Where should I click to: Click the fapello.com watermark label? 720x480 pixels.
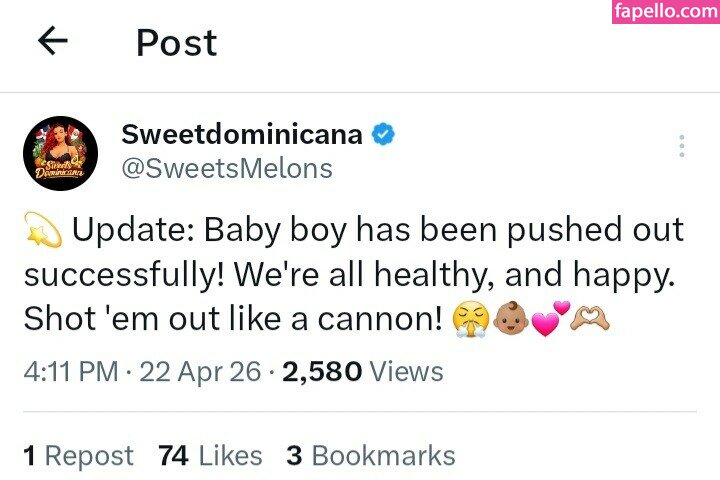667,13
